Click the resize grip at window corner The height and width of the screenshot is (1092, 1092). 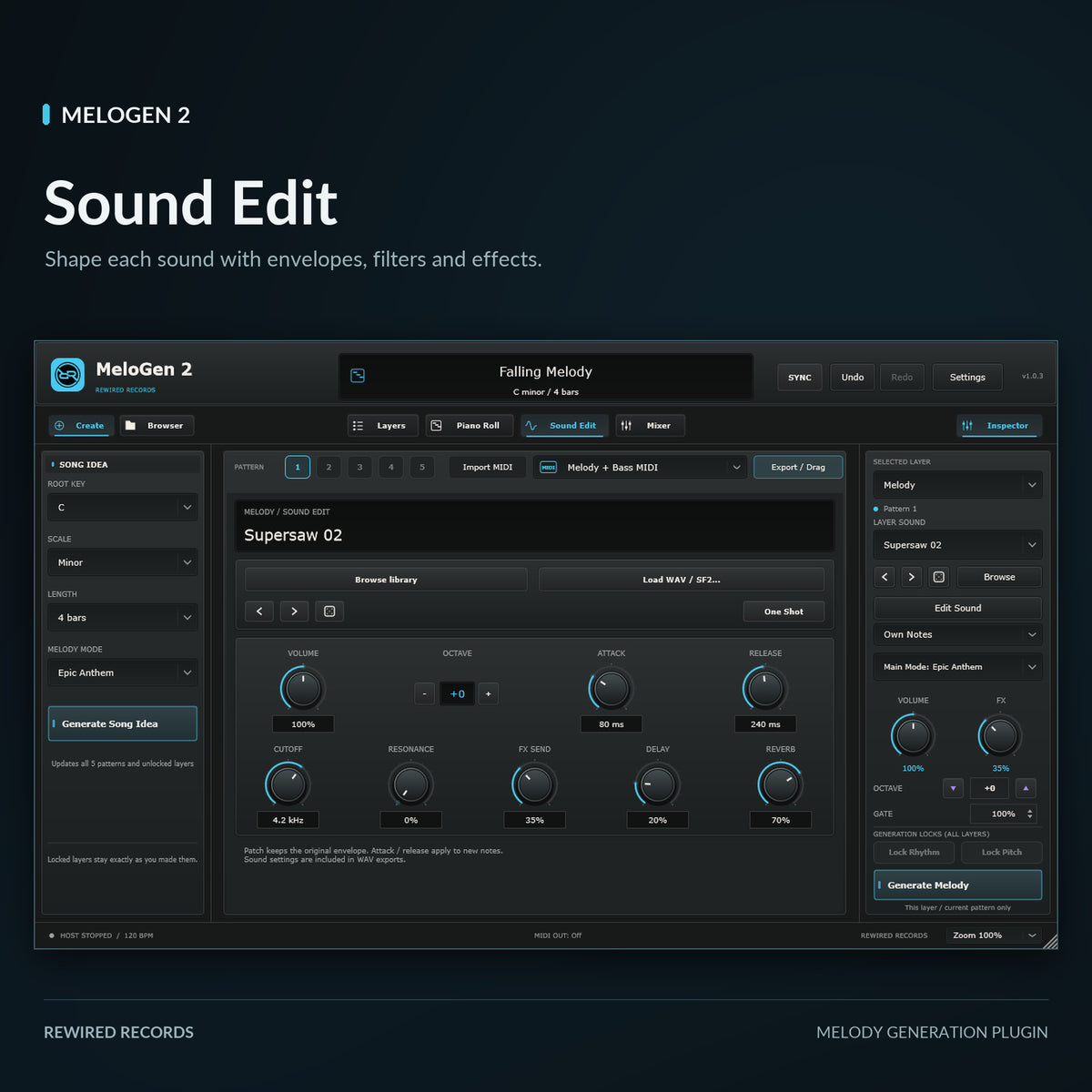click(1049, 940)
